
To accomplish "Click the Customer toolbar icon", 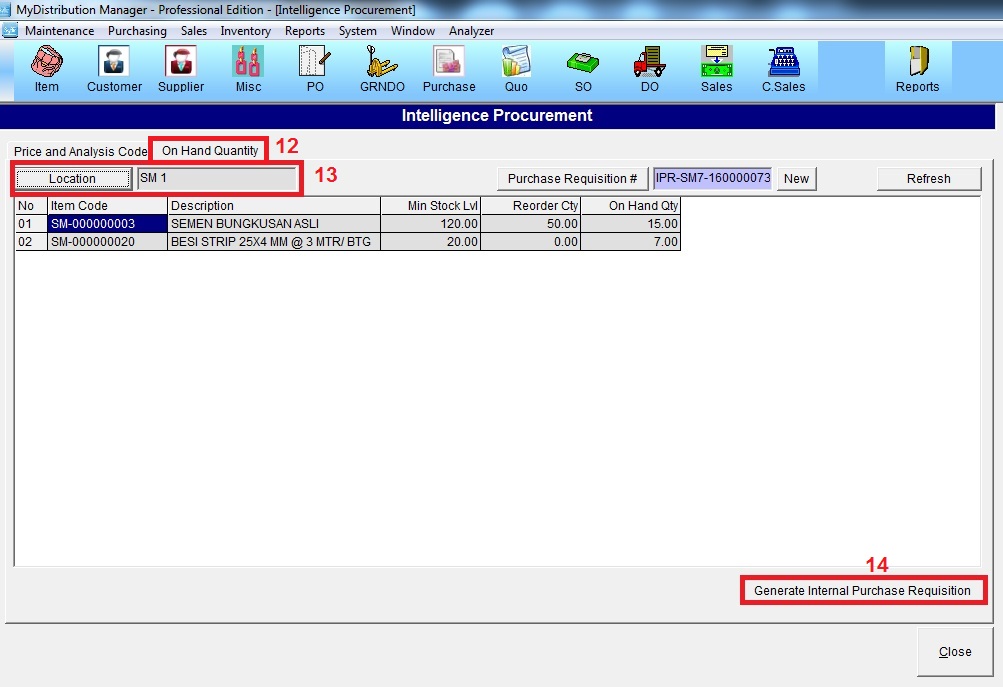I will pyautogui.click(x=114, y=68).
